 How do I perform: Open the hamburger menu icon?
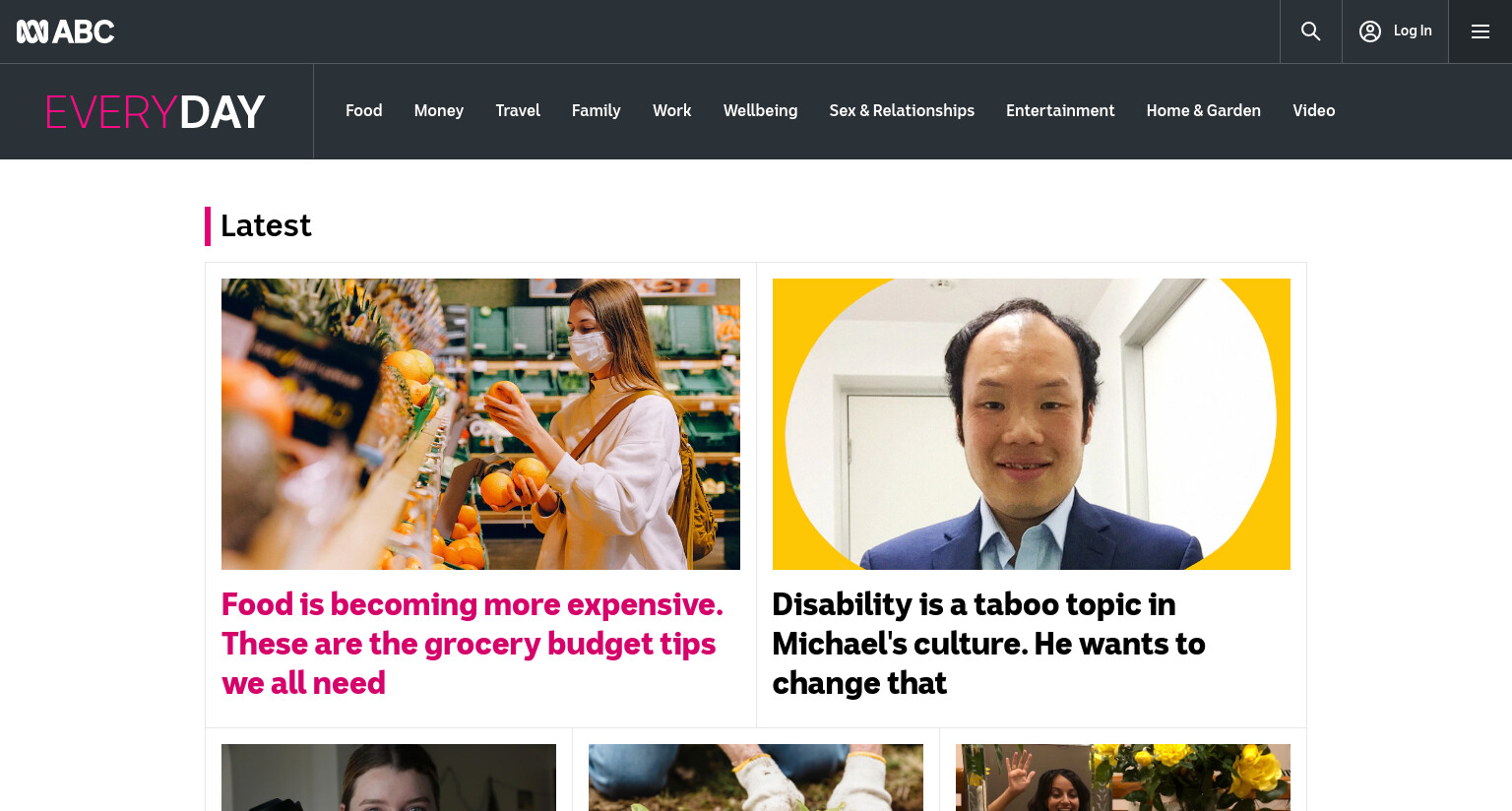point(1480,31)
